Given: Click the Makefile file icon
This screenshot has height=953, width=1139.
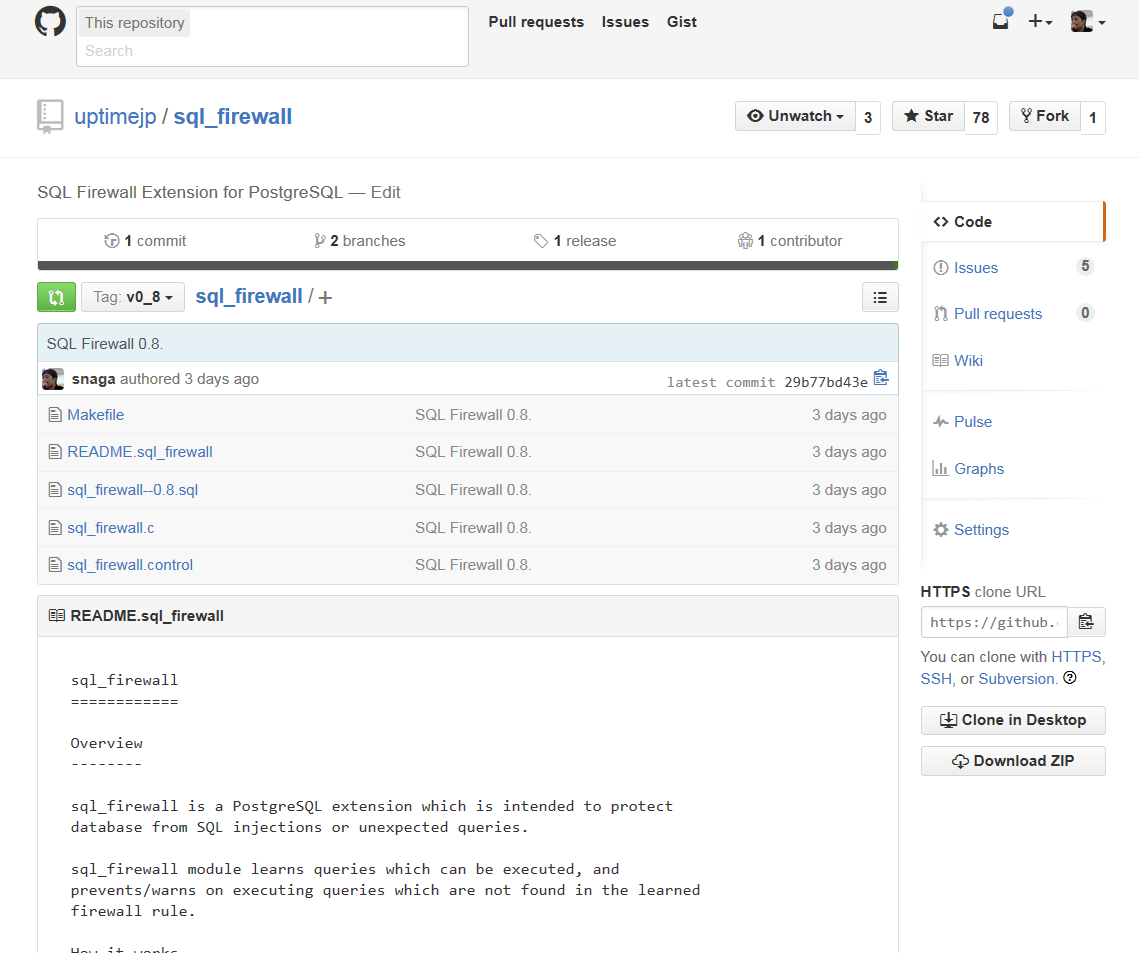Looking at the screenshot, I should point(54,415).
